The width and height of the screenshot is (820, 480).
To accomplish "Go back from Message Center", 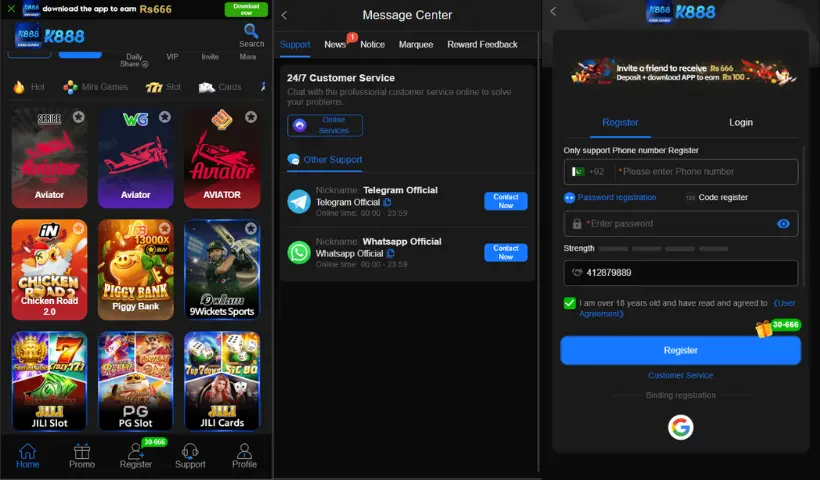I will click(x=284, y=16).
